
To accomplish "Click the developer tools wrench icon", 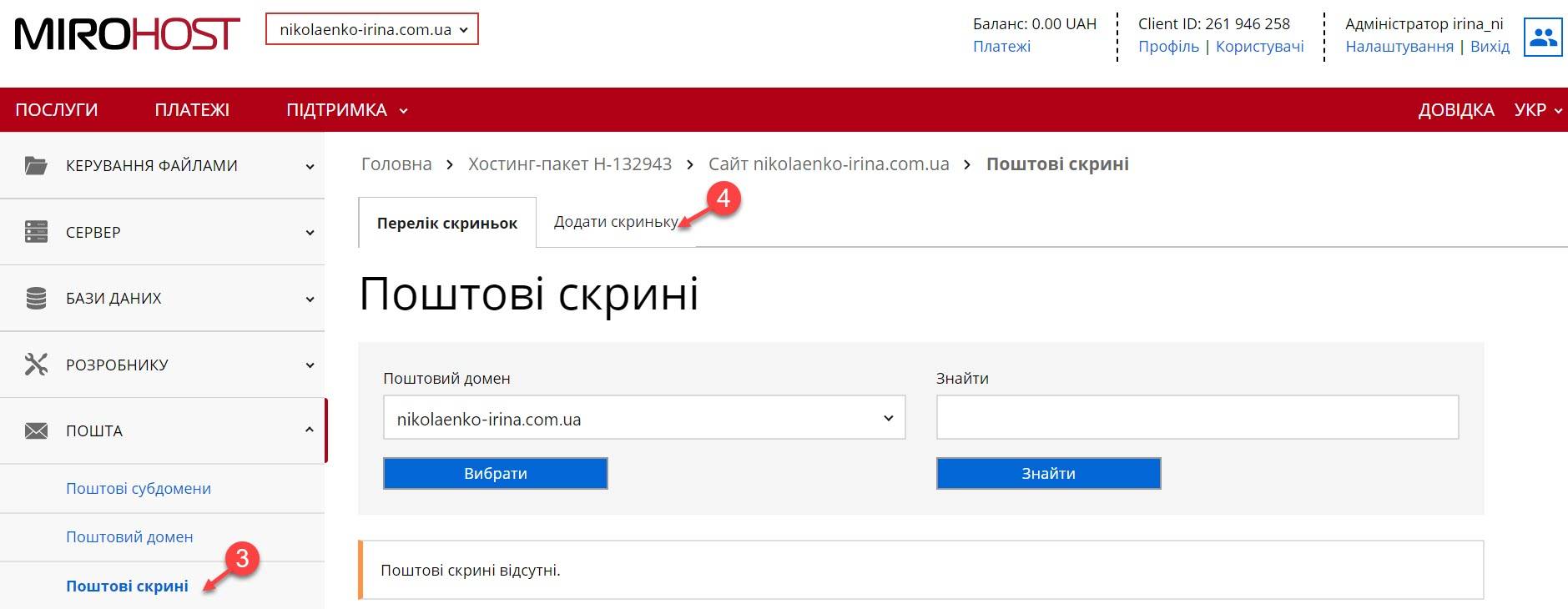I will click(x=36, y=365).
